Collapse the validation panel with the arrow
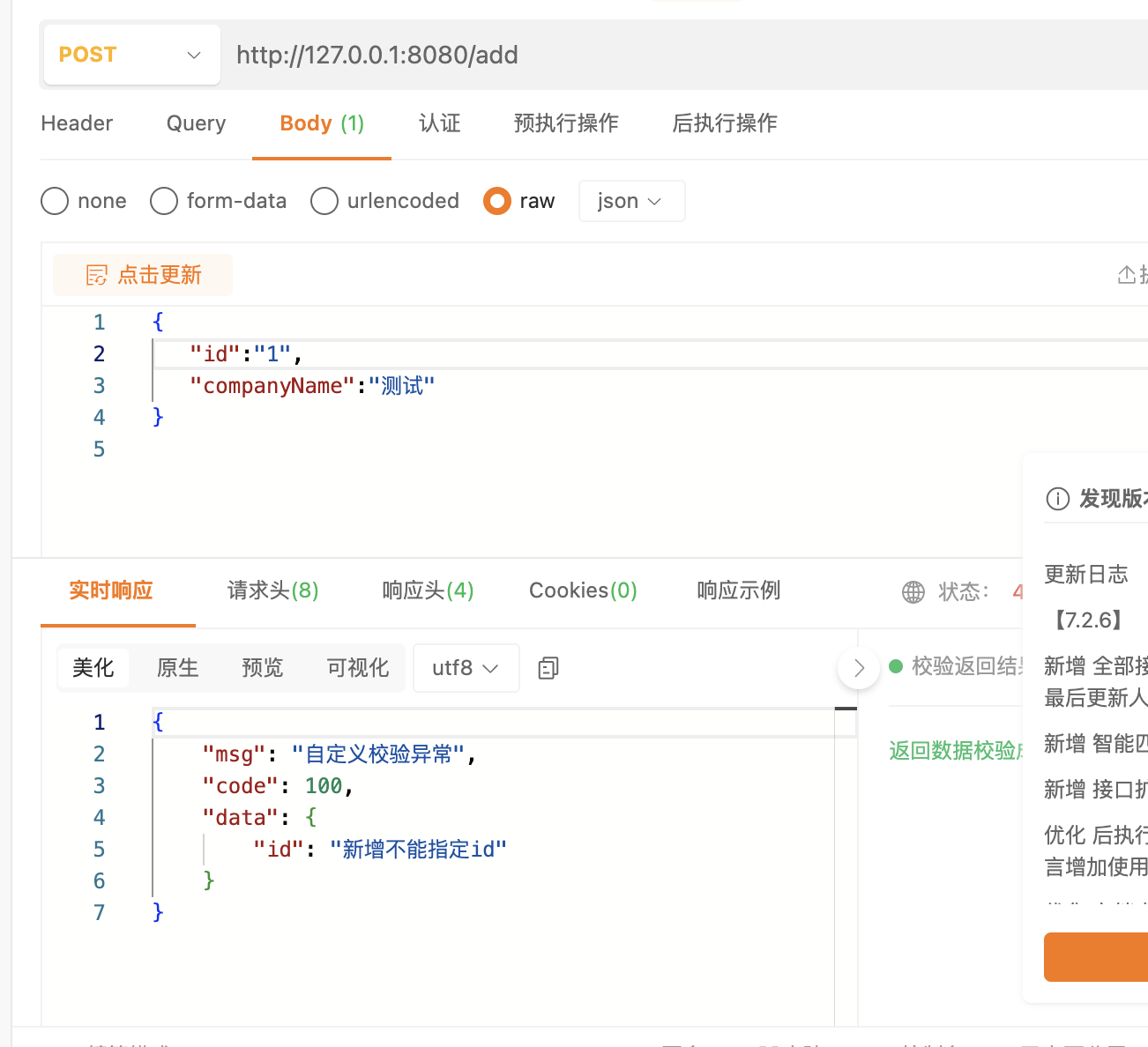 point(859,668)
